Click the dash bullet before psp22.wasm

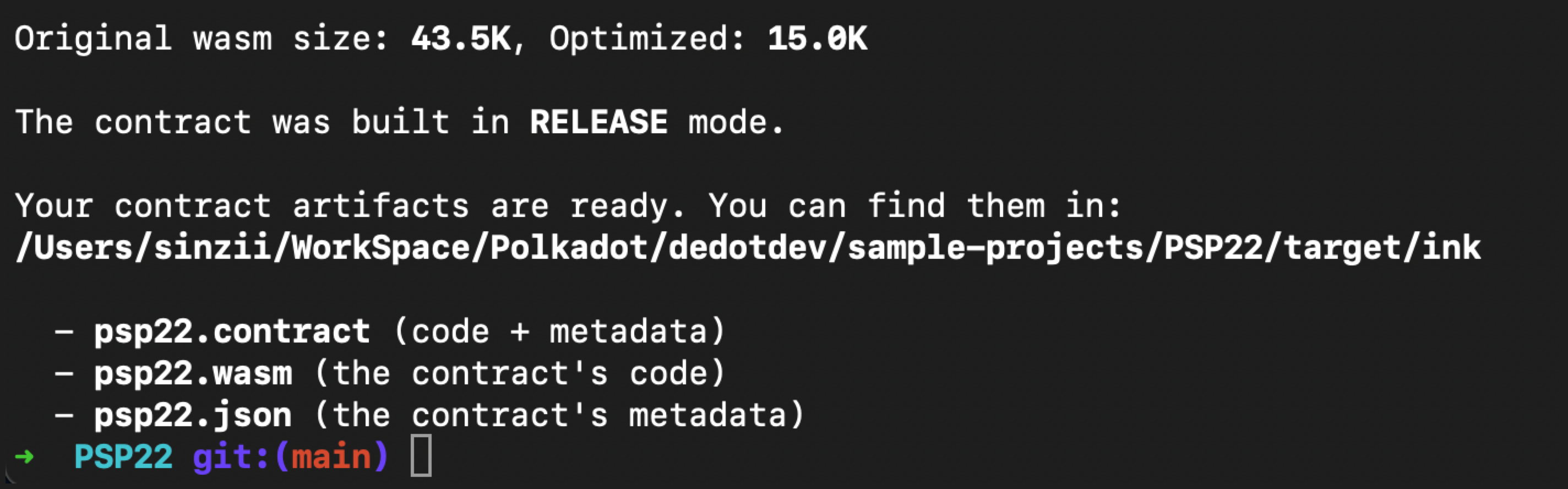click(x=64, y=373)
